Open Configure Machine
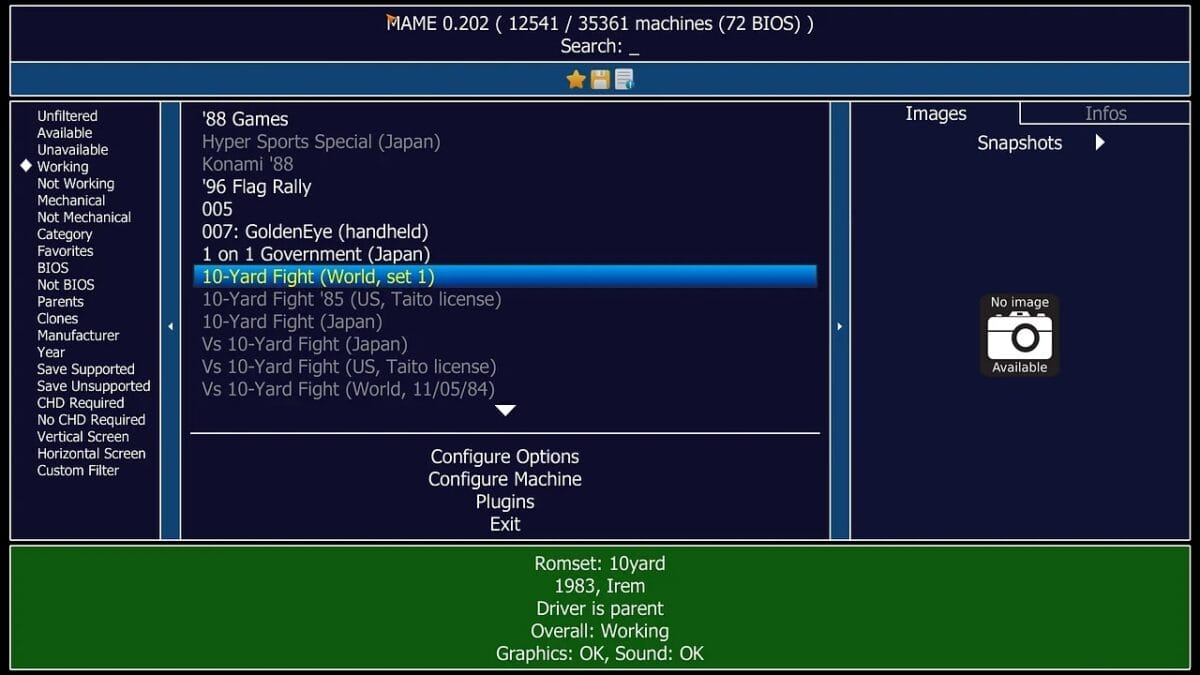Viewport: 1200px width, 675px height. pyautogui.click(x=505, y=479)
